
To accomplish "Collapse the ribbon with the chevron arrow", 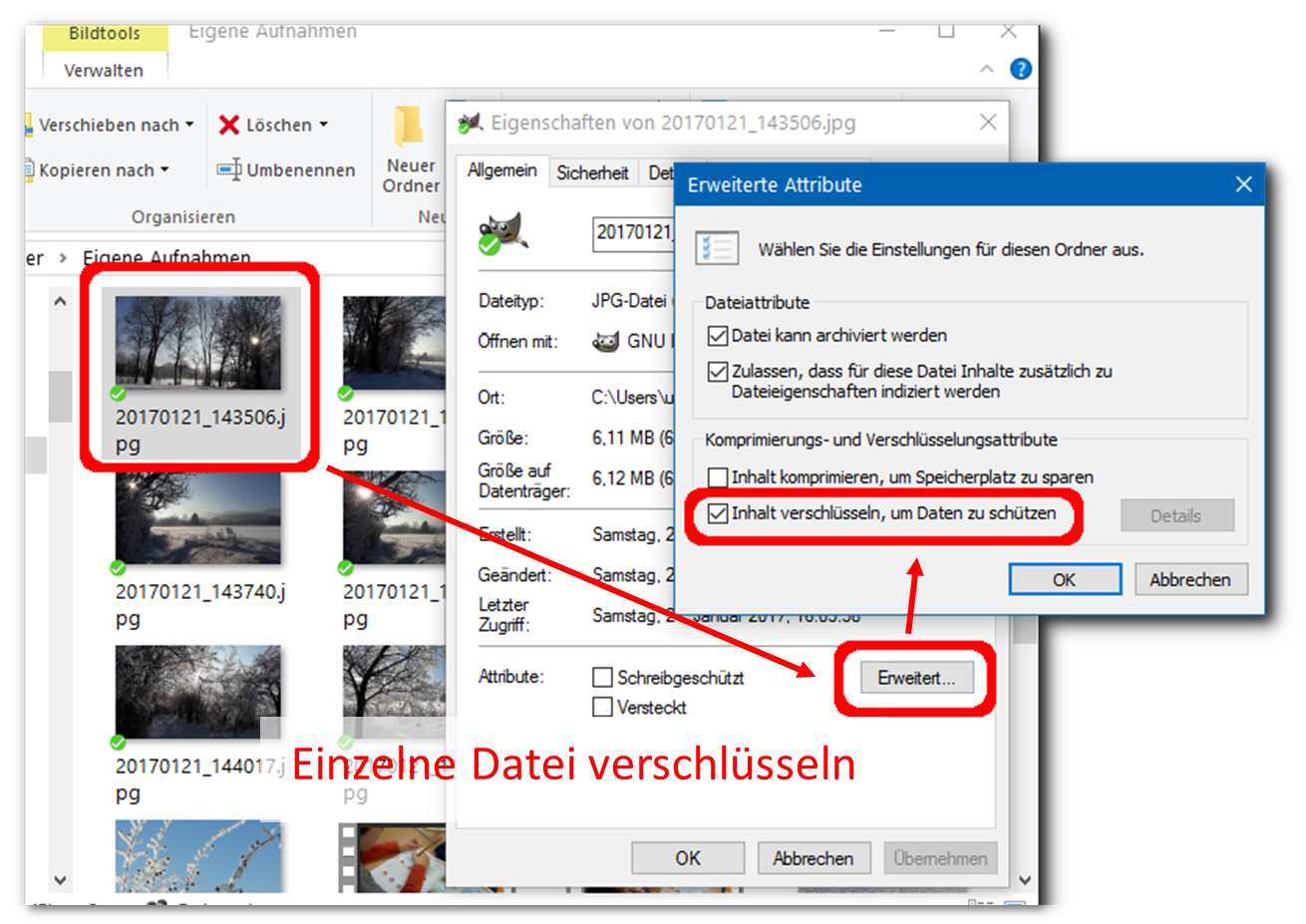I will pyautogui.click(x=986, y=69).
